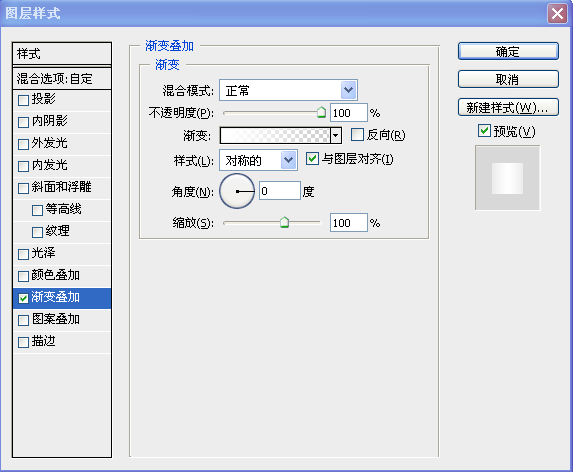Click the angle degree input field
Screen dimensions: 573x472
pyautogui.click(x=280, y=191)
